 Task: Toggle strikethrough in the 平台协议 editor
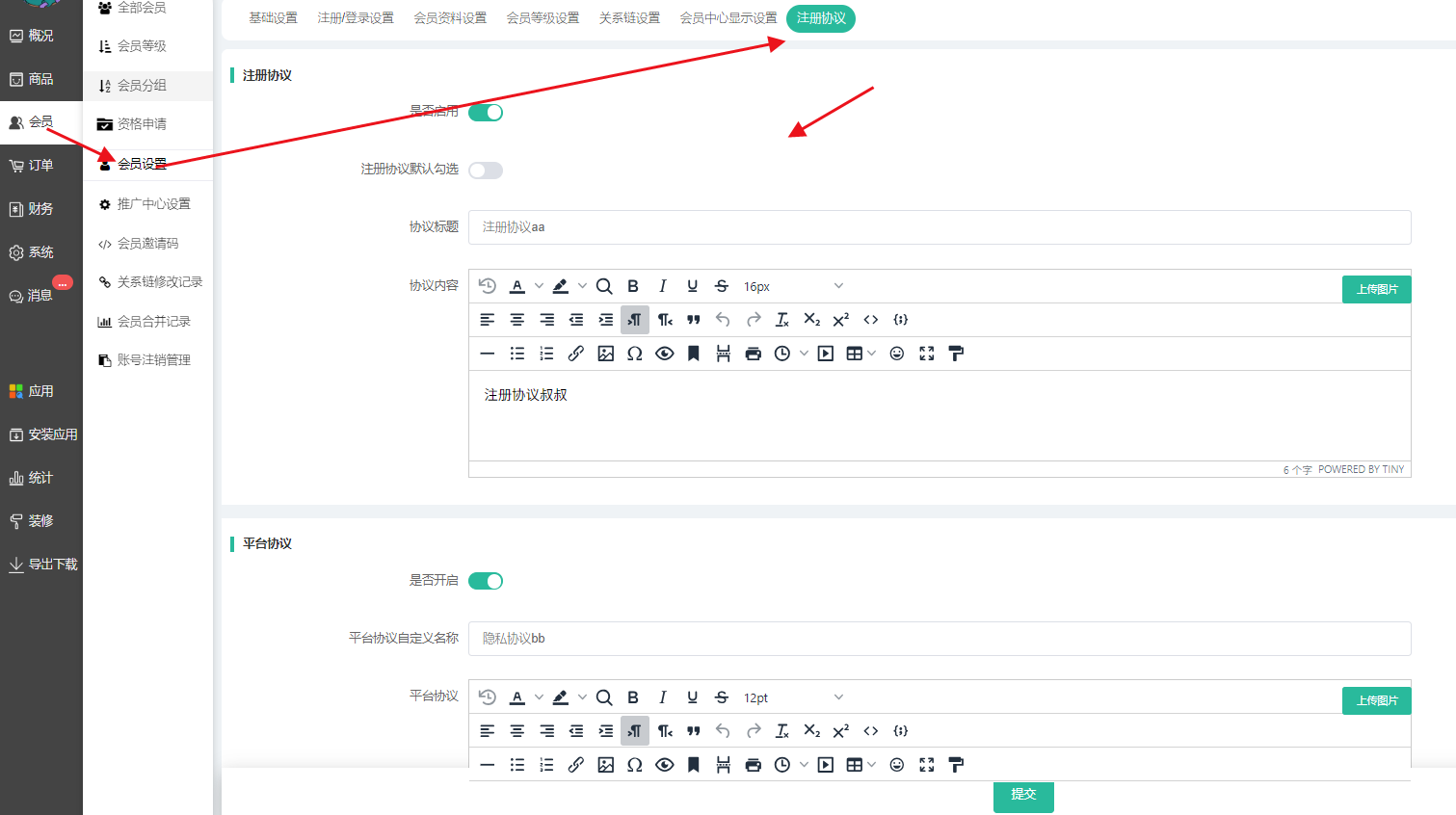[722, 697]
